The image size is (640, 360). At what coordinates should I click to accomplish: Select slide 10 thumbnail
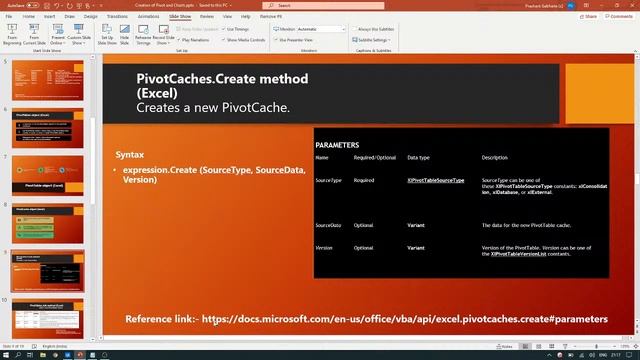[48, 319]
